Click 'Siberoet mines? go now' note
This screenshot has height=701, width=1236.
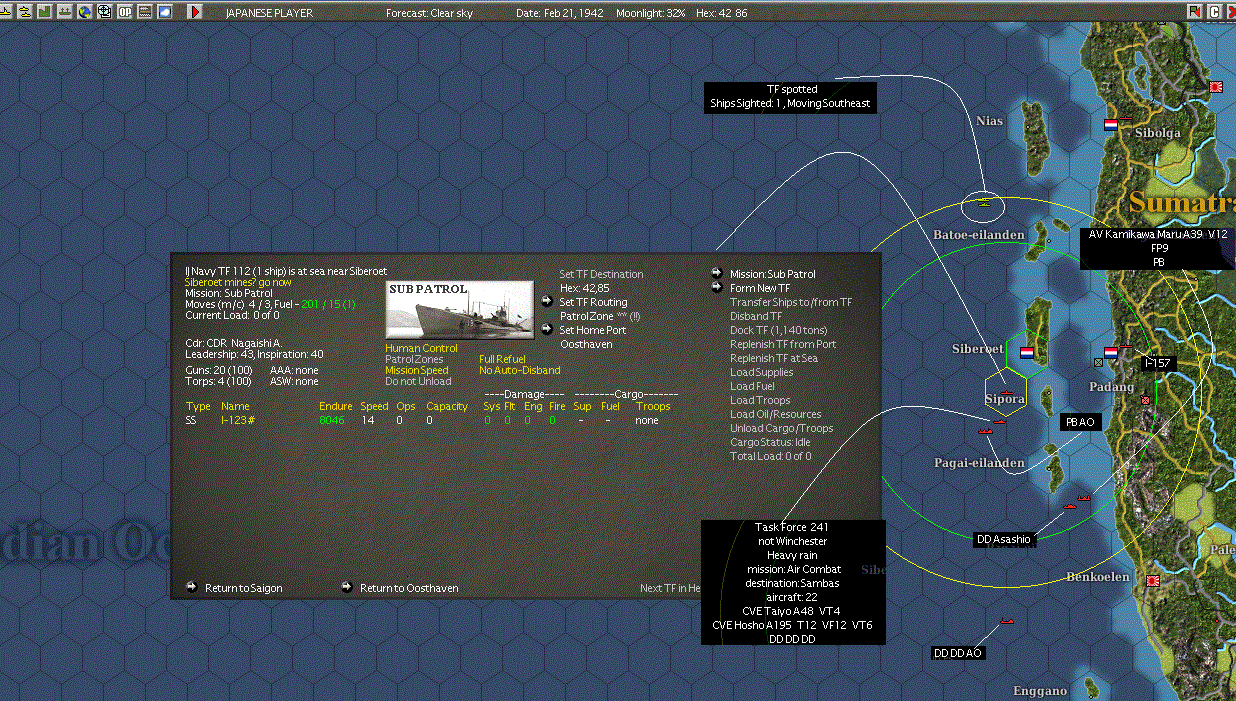coord(239,282)
